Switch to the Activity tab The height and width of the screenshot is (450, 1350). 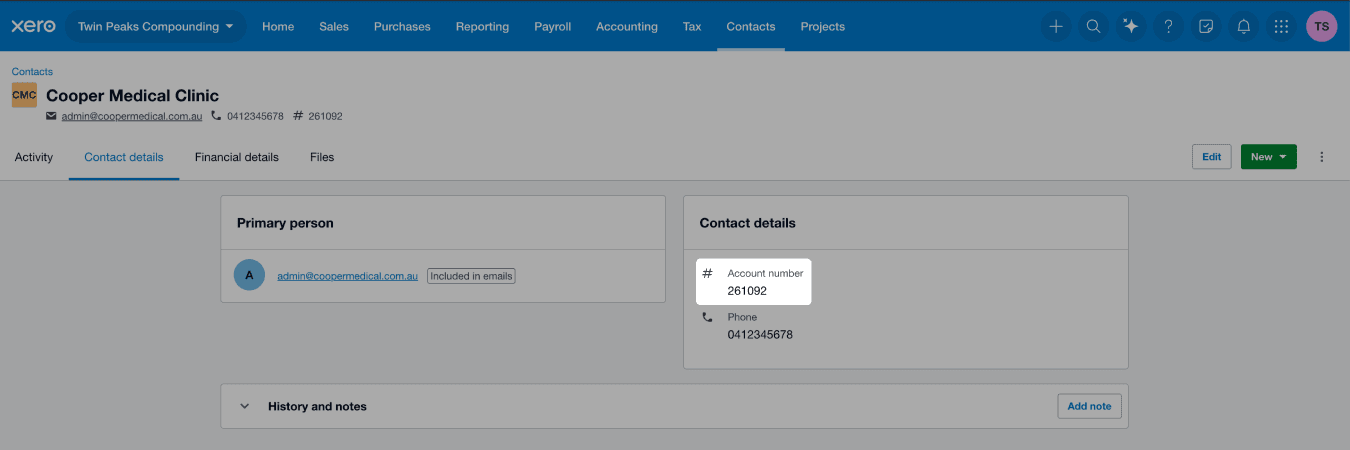pos(34,157)
